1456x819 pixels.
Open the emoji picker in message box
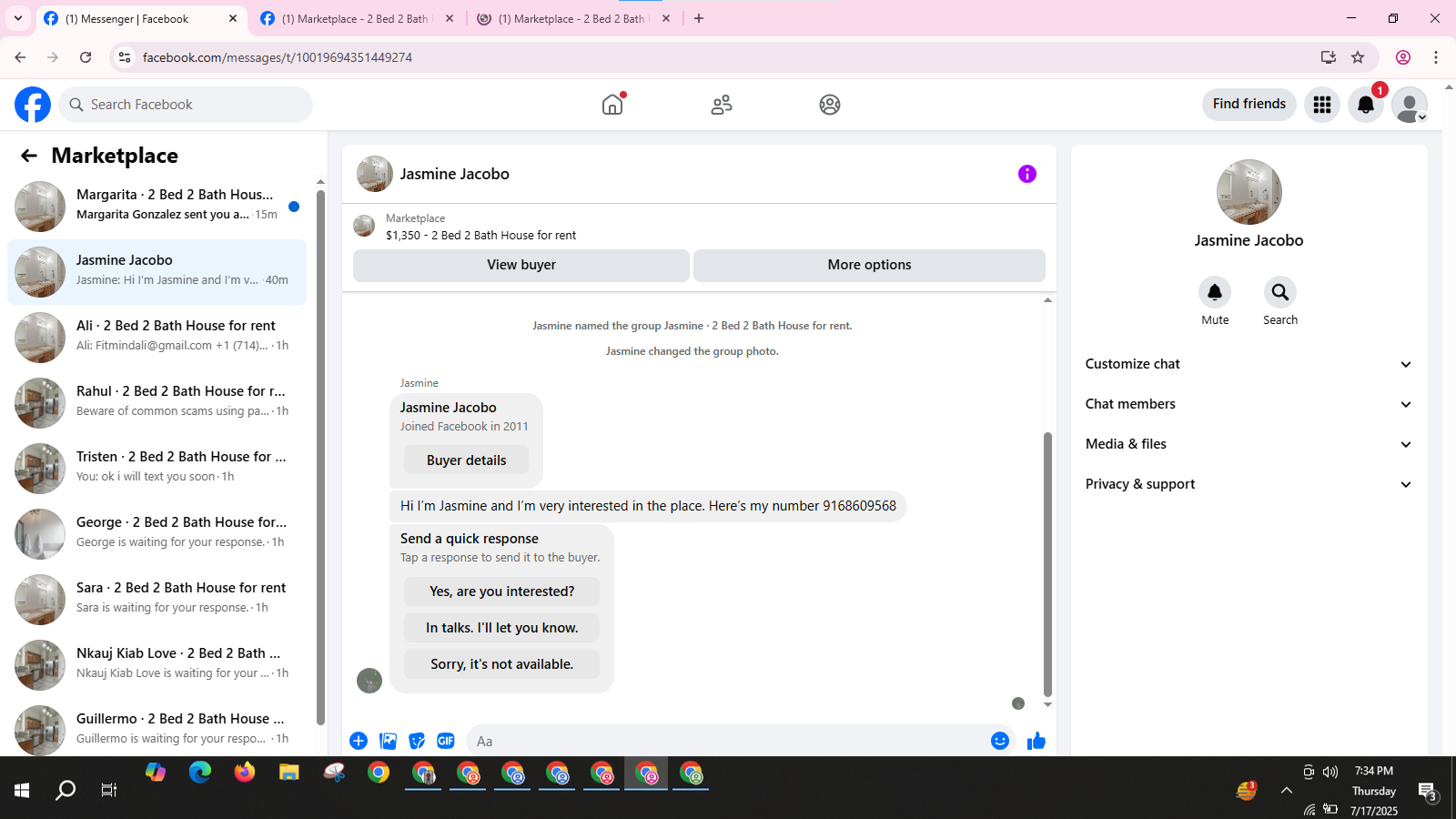pyautogui.click(x=1000, y=741)
